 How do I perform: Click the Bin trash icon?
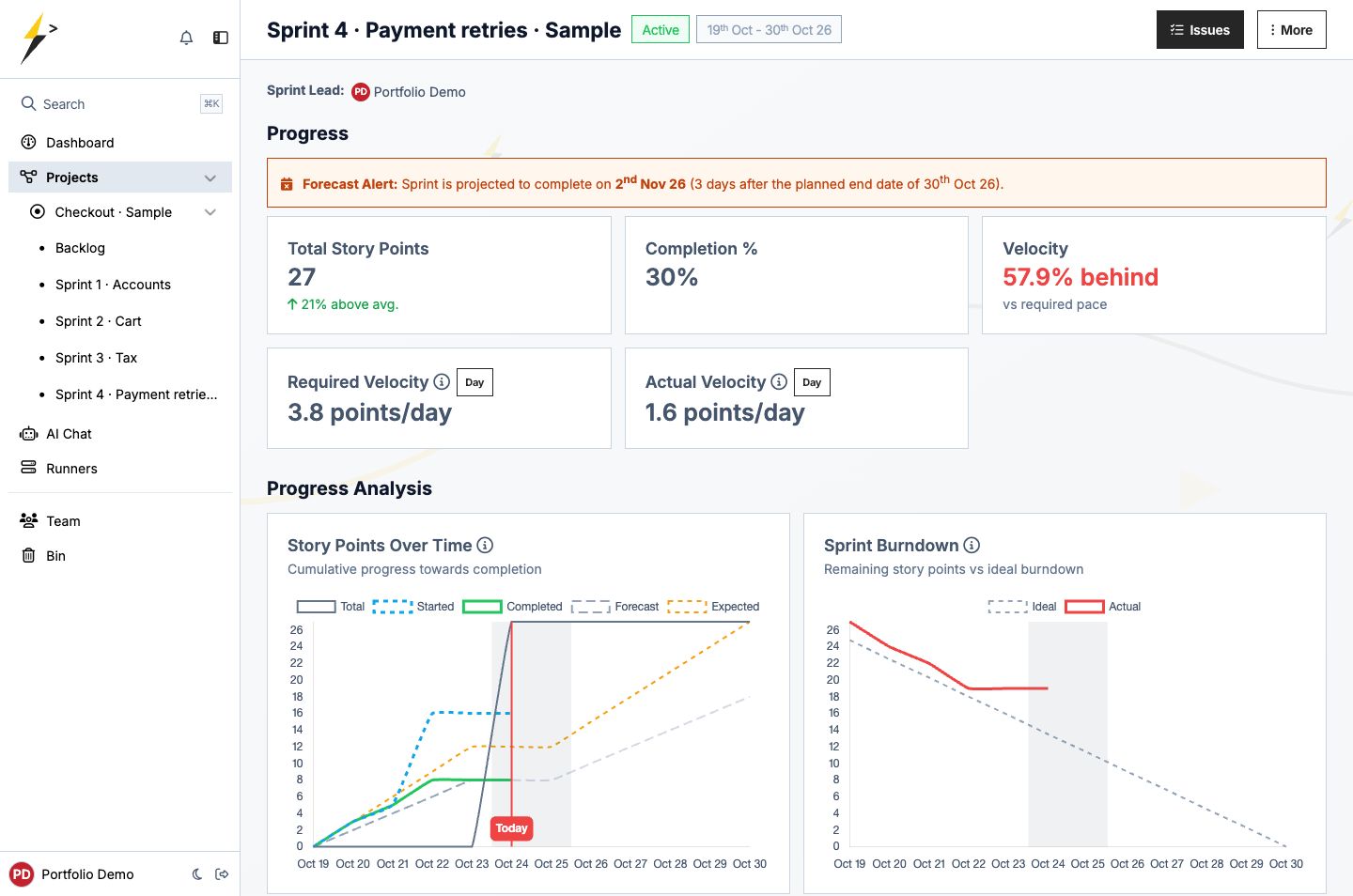click(28, 555)
